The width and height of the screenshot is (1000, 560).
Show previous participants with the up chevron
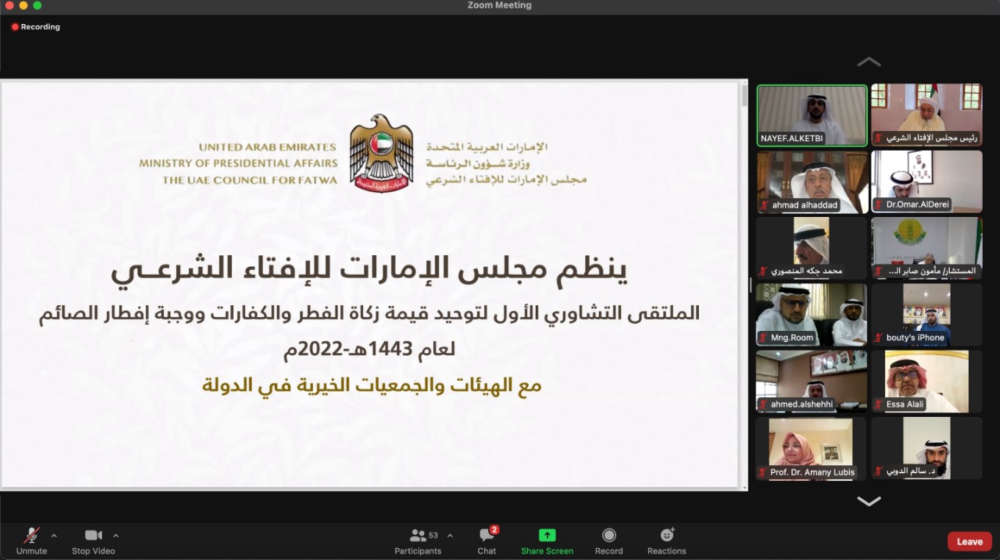coord(869,62)
